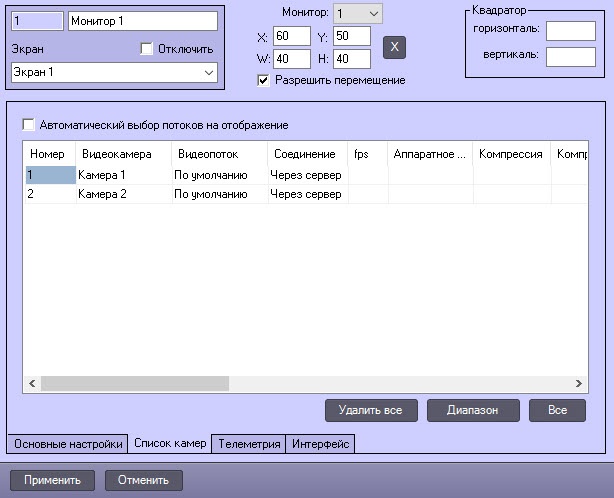Switch to the Основные настройки tab
Viewport: 614px width, 498px height.
tap(68, 444)
